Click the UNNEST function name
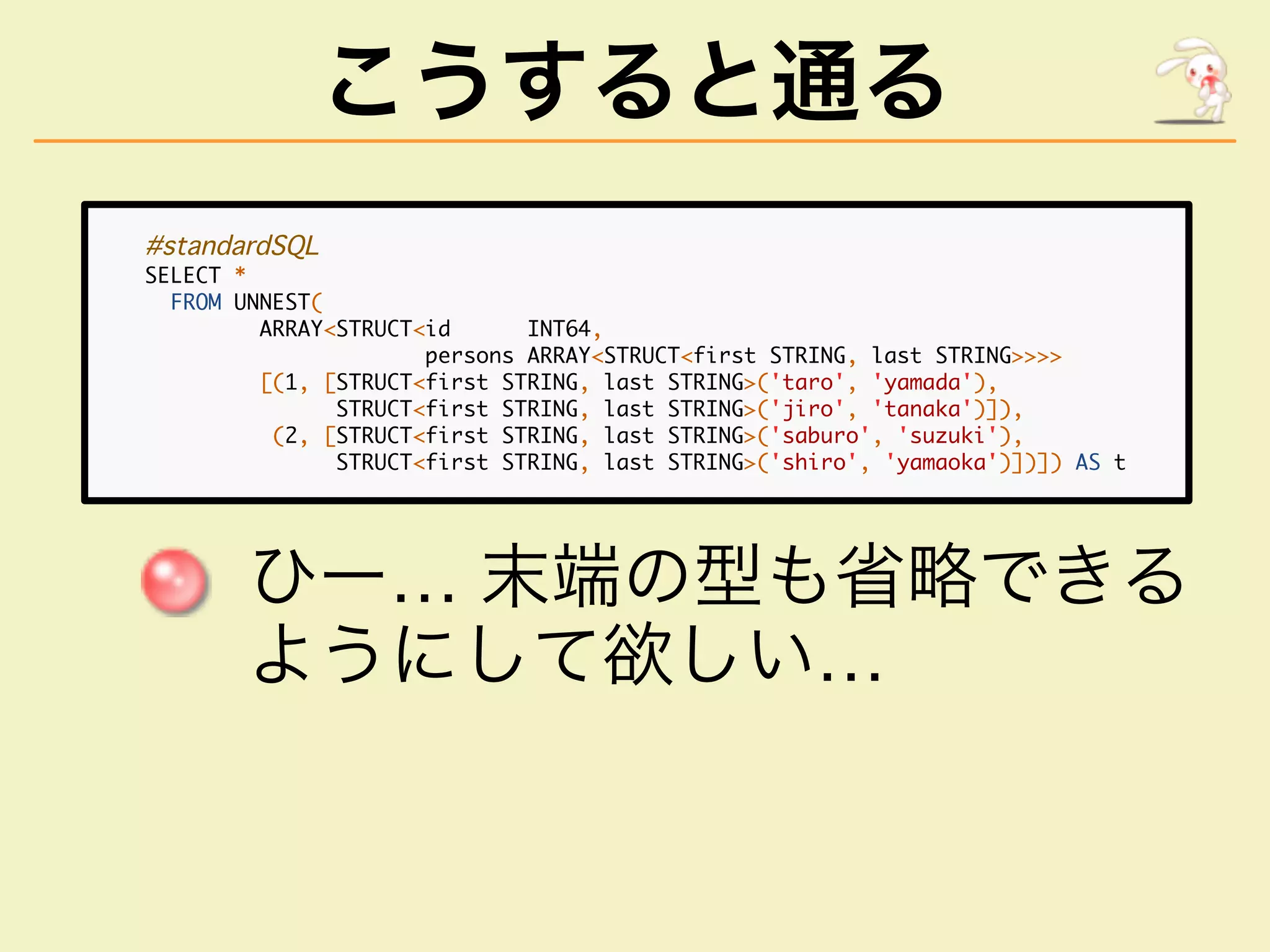This screenshot has height=952, width=1270. pos(272,302)
